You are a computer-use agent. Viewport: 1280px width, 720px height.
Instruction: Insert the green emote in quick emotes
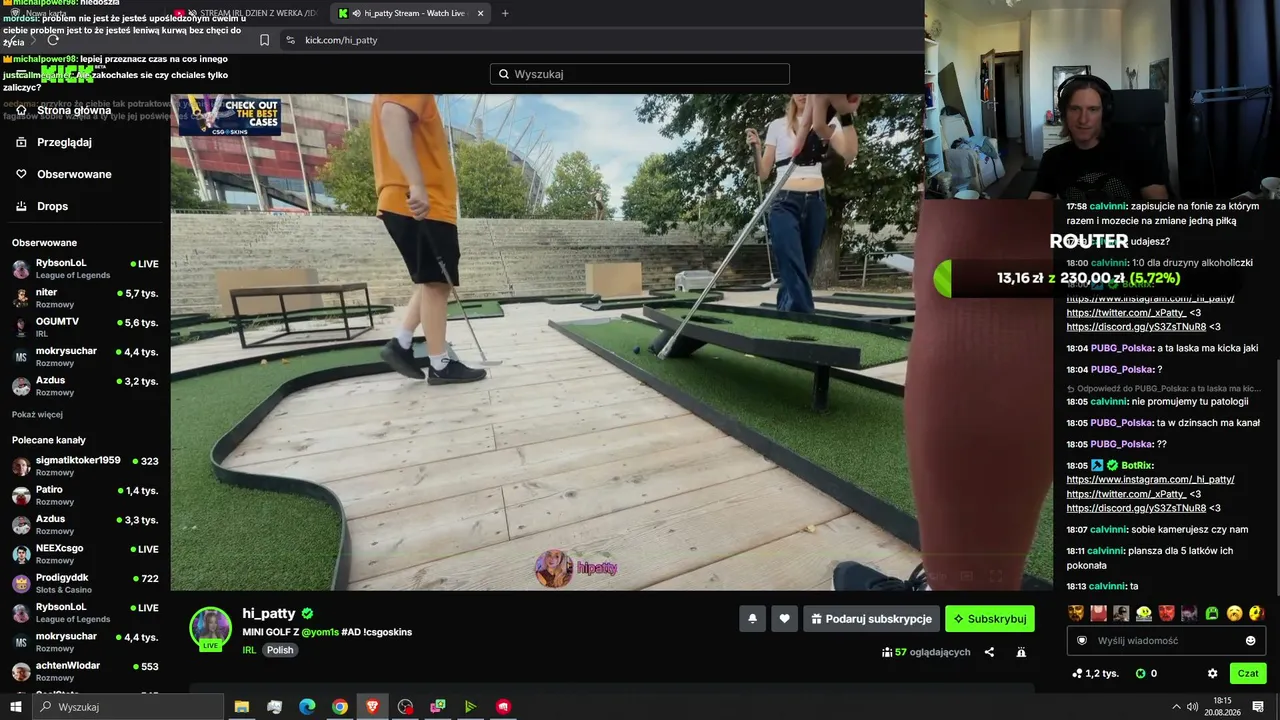pos(1212,613)
